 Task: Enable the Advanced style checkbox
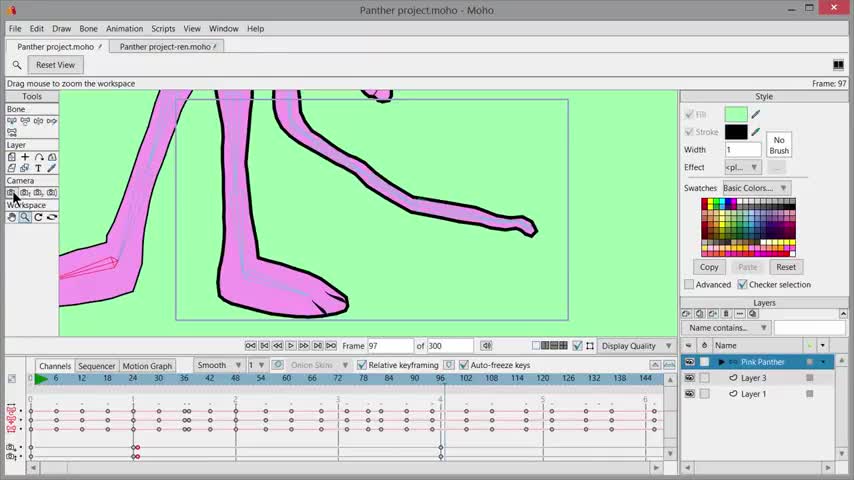click(x=689, y=284)
